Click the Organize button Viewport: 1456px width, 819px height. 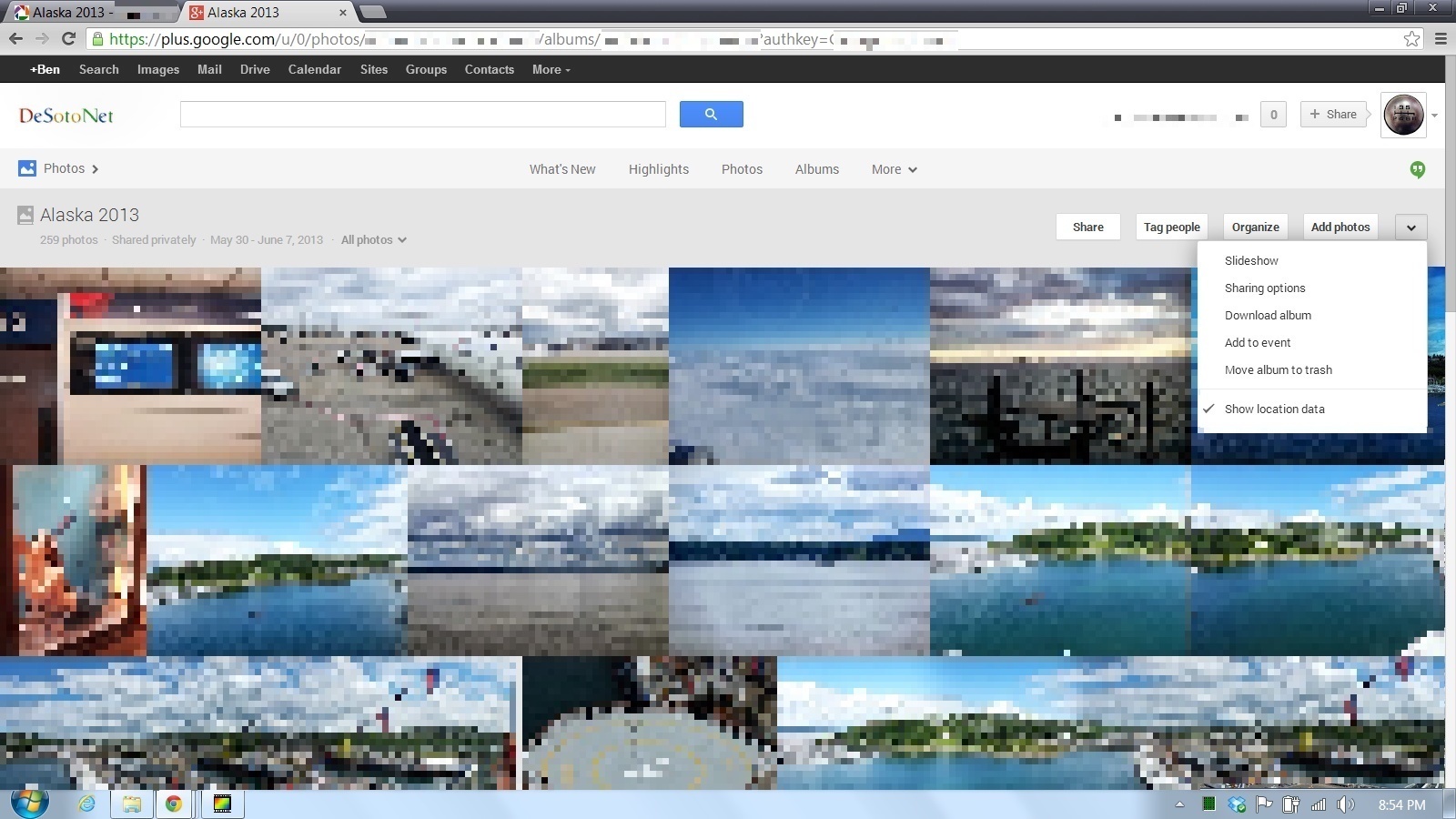pyautogui.click(x=1255, y=227)
